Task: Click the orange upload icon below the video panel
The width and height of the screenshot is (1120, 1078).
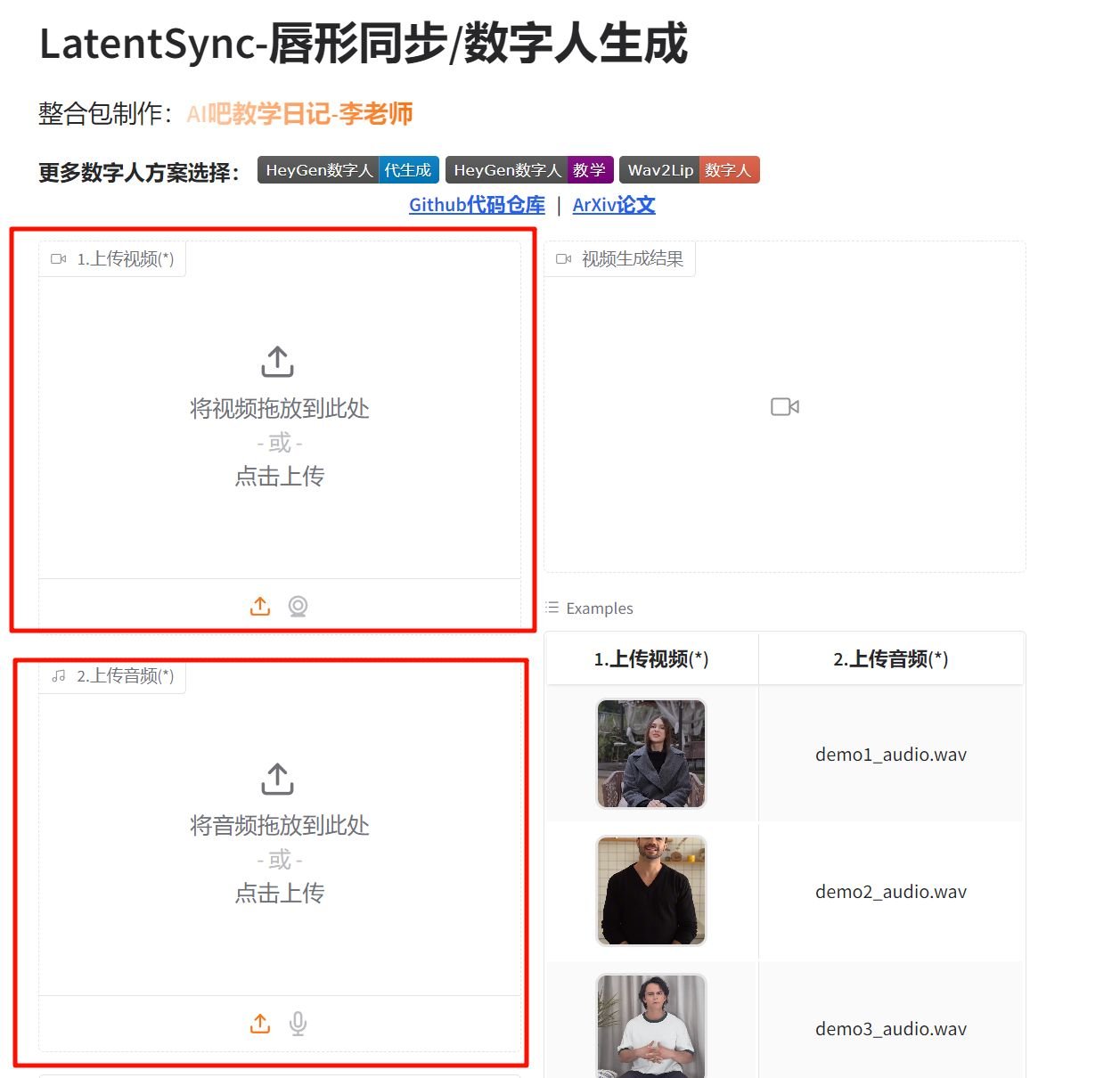Action: (259, 605)
